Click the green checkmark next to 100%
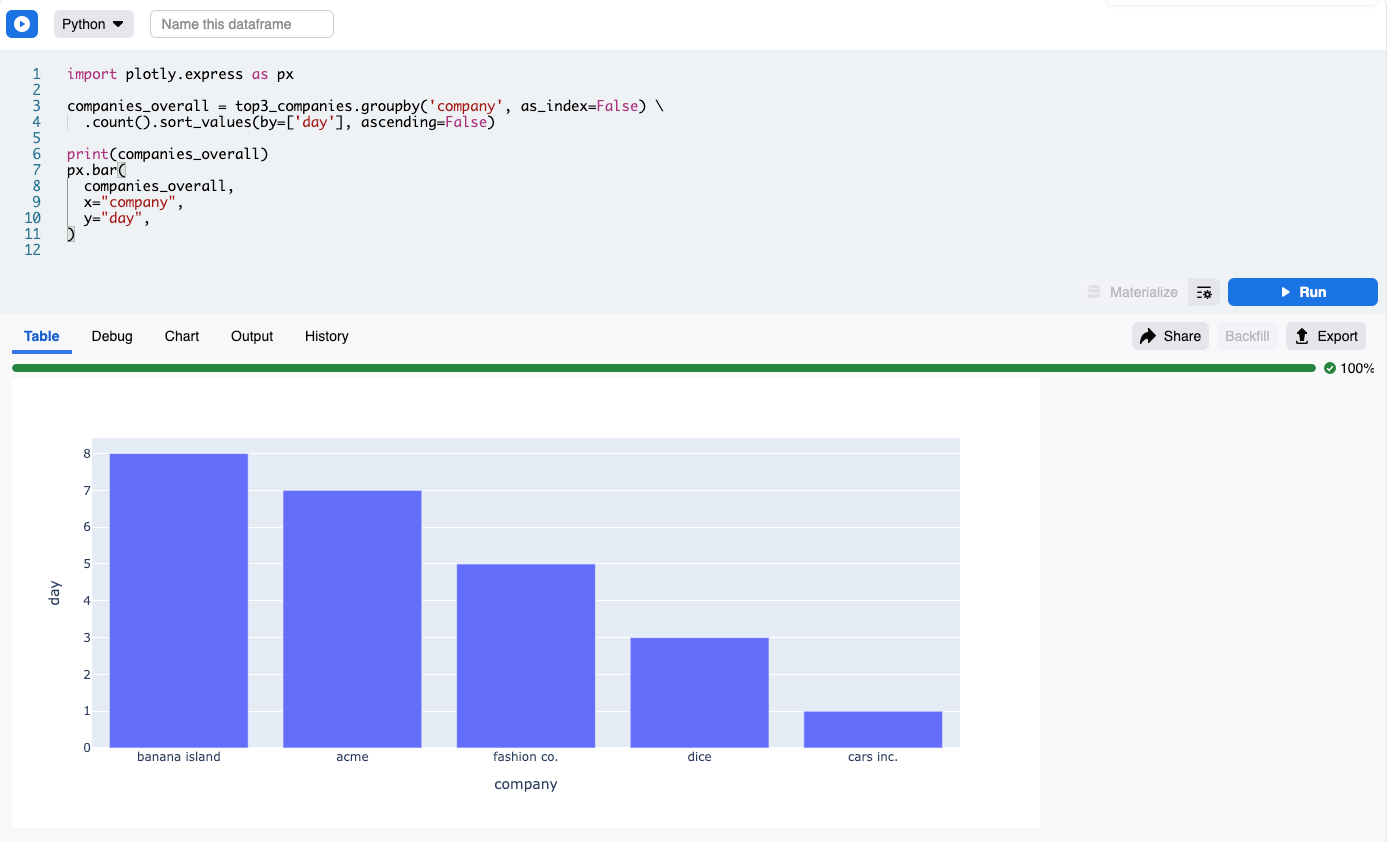1390x842 pixels. coord(1329,368)
